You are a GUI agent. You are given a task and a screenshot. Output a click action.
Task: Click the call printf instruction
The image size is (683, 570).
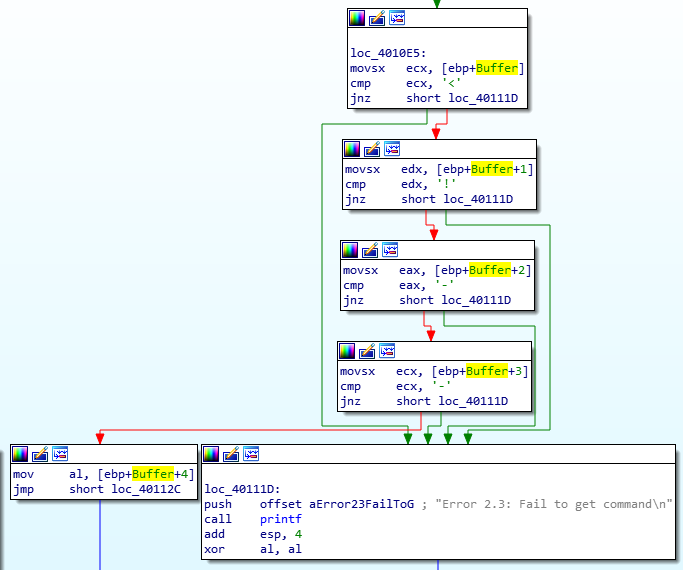(x=253, y=519)
